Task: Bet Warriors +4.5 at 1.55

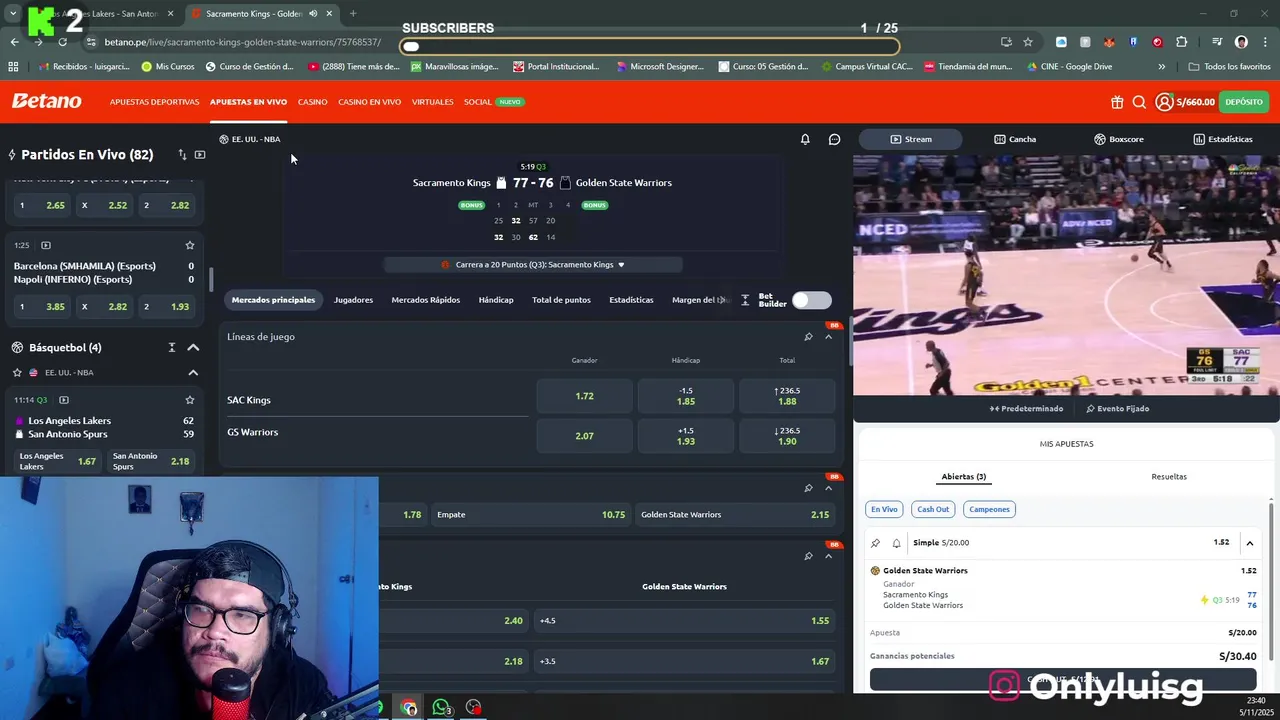Action: (x=685, y=621)
